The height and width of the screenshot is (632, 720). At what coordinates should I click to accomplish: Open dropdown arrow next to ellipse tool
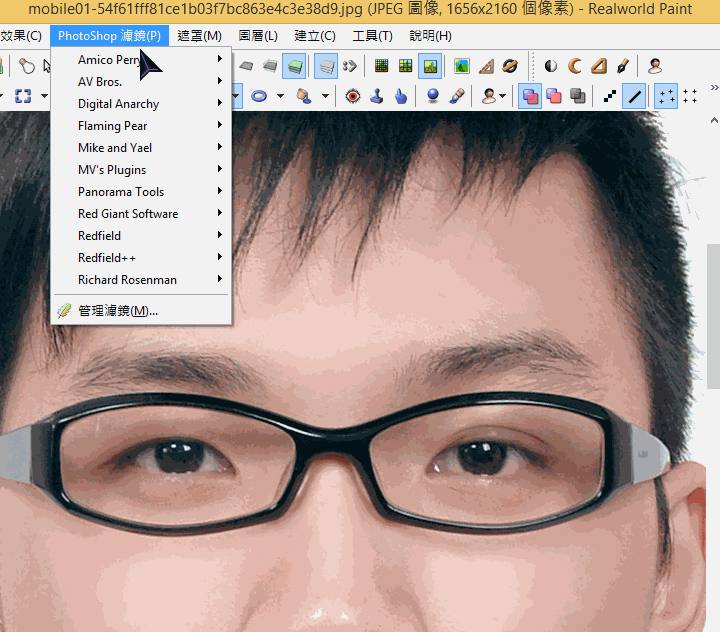(x=280, y=96)
